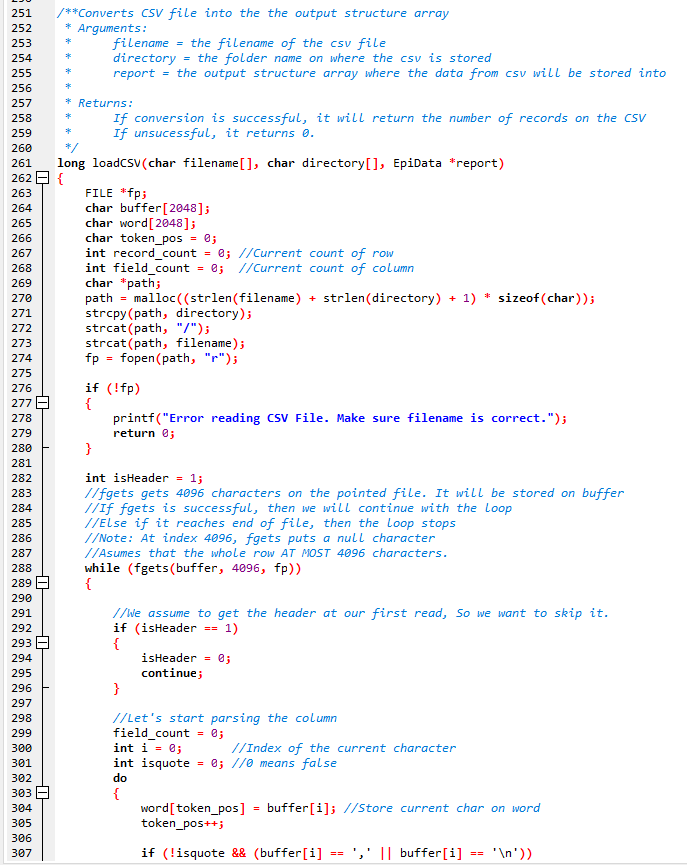The width and height of the screenshot is (687, 865).
Task: Click 'field_count = 0;' on line 299
Action: point(168,733)
